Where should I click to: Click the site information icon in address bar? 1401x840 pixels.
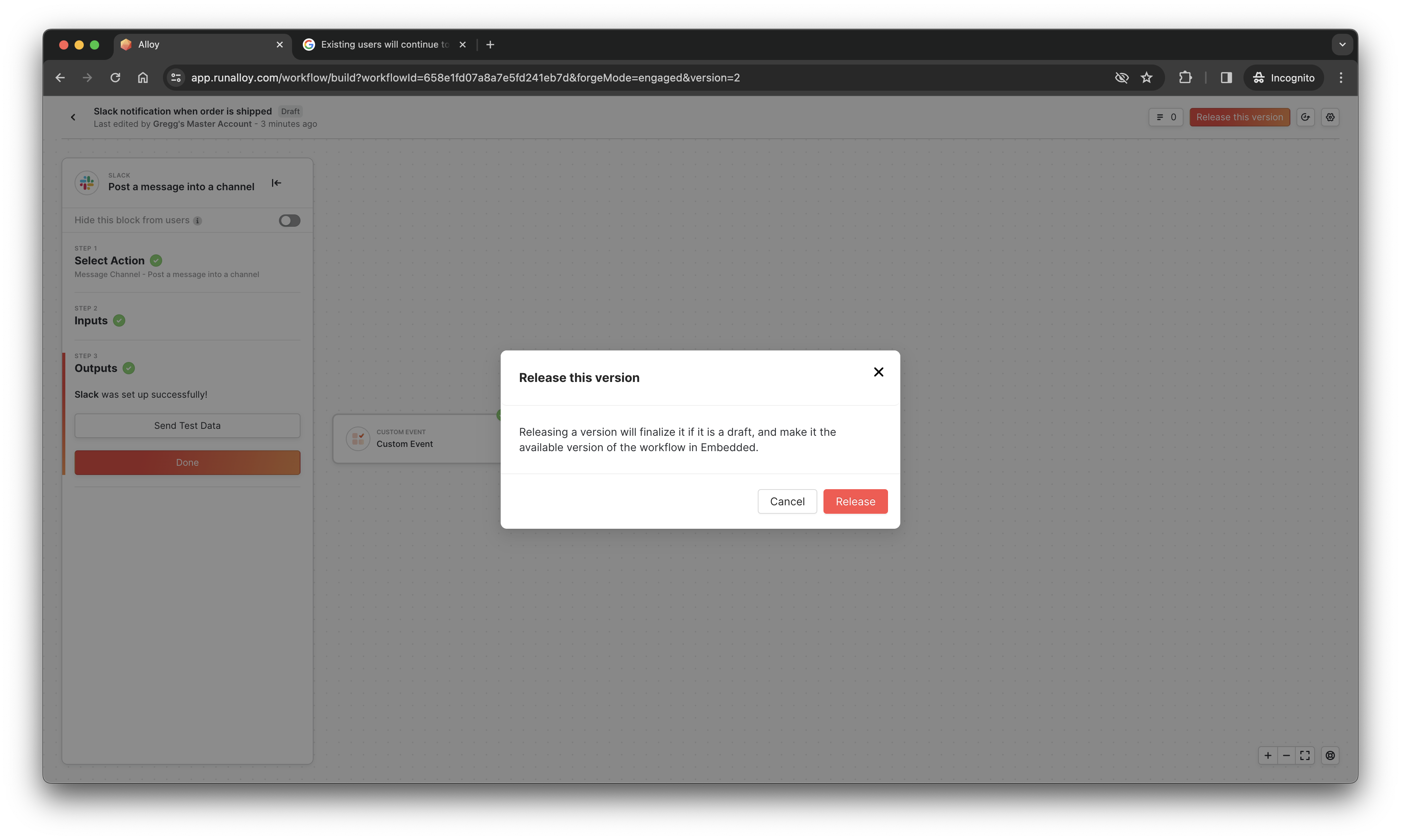point(176,78)
